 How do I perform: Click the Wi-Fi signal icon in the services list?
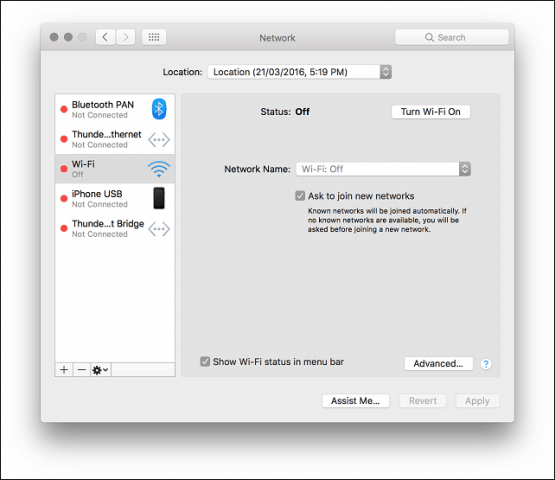coord(159,168)
